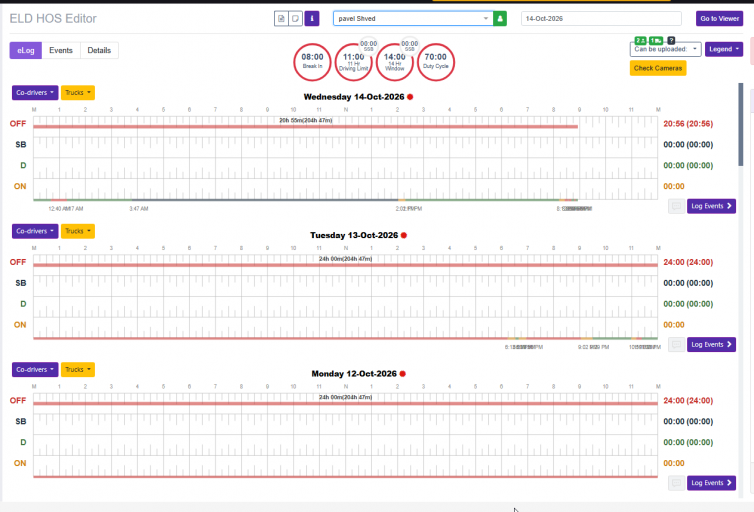Viewport: 754px width, 512px height.
Task: Click Tuesday OFF duty bar labeled 24h 00m
Action: pos(345,265)
